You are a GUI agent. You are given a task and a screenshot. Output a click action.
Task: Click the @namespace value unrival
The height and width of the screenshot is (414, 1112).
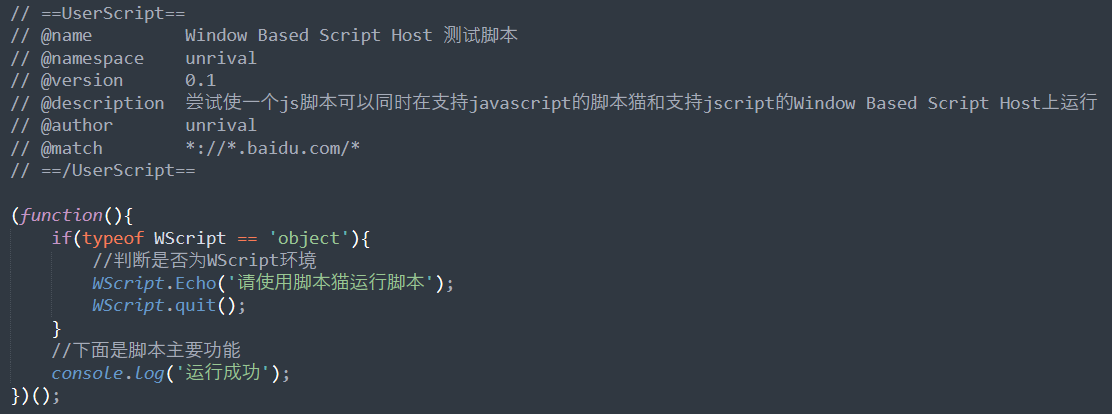click(x=221, y=58)
